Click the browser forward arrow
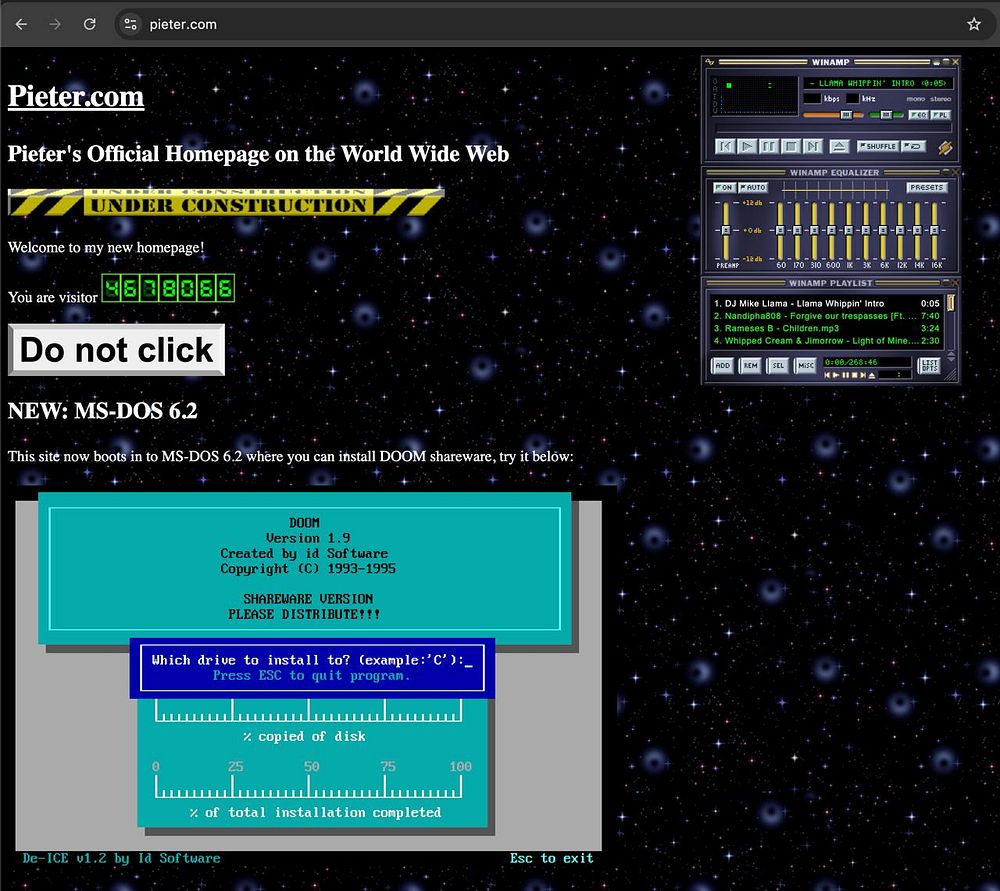Image resolution: width=1000 pixels, height=891 pixels. pos(55,24)
